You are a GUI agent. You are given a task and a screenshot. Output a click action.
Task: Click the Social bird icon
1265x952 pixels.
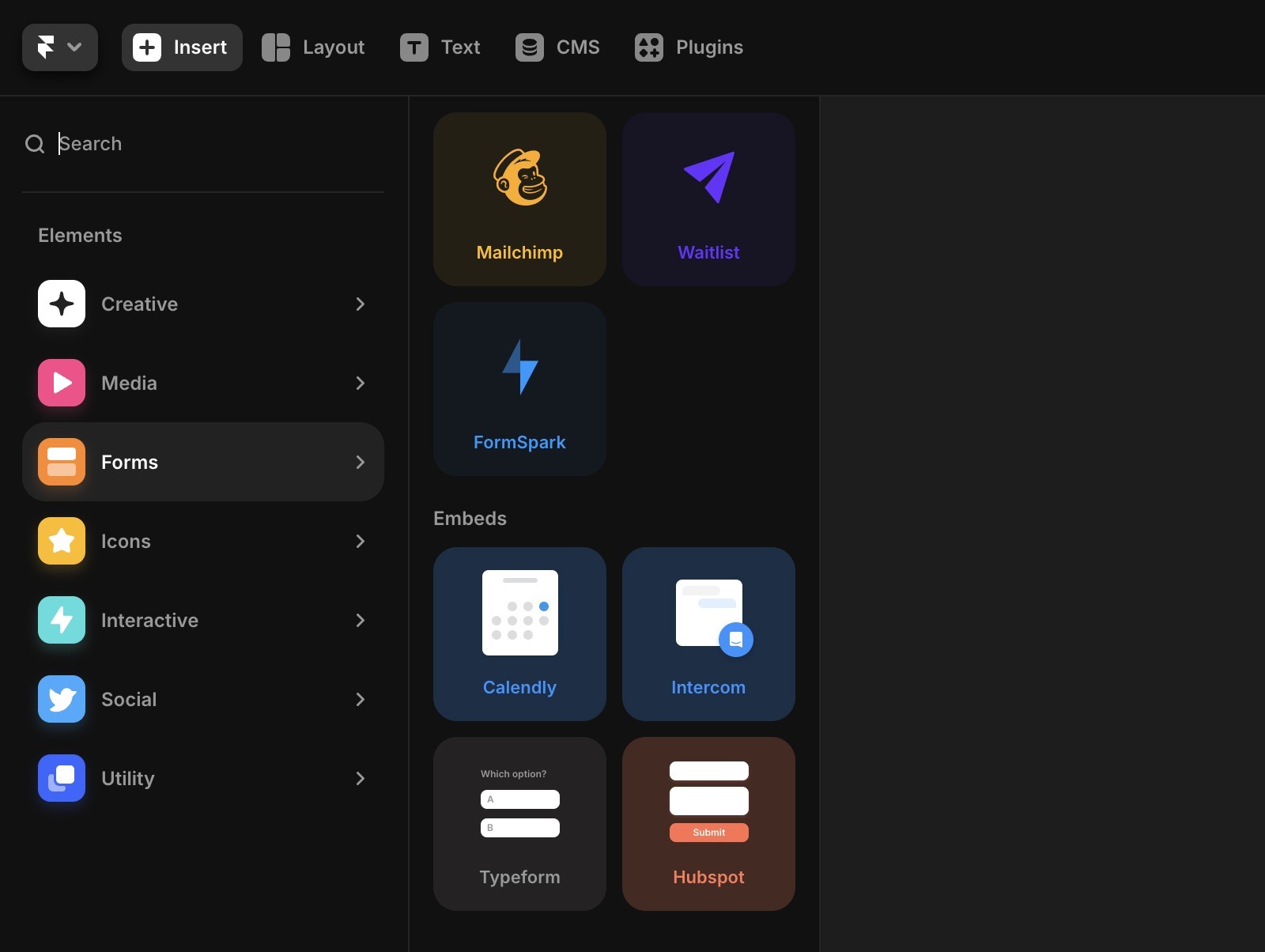coord(62,699)
